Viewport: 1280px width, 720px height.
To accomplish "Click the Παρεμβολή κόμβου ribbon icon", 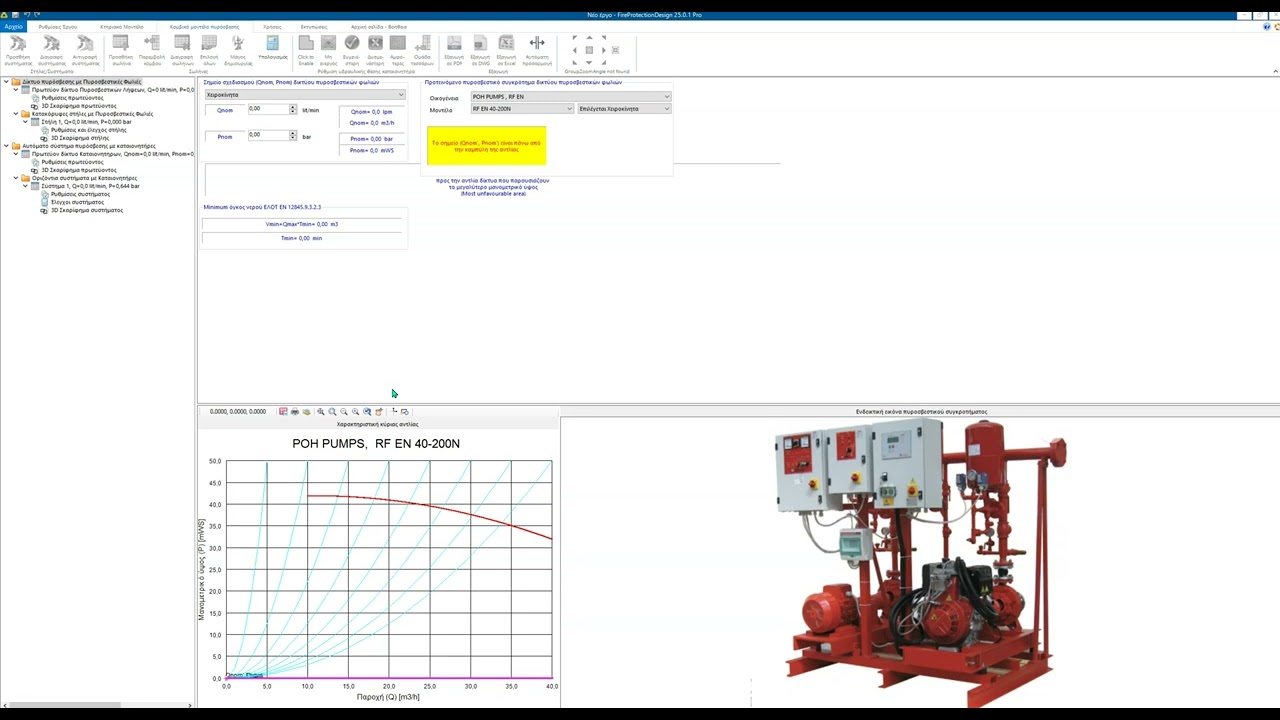I will point(152,43).
